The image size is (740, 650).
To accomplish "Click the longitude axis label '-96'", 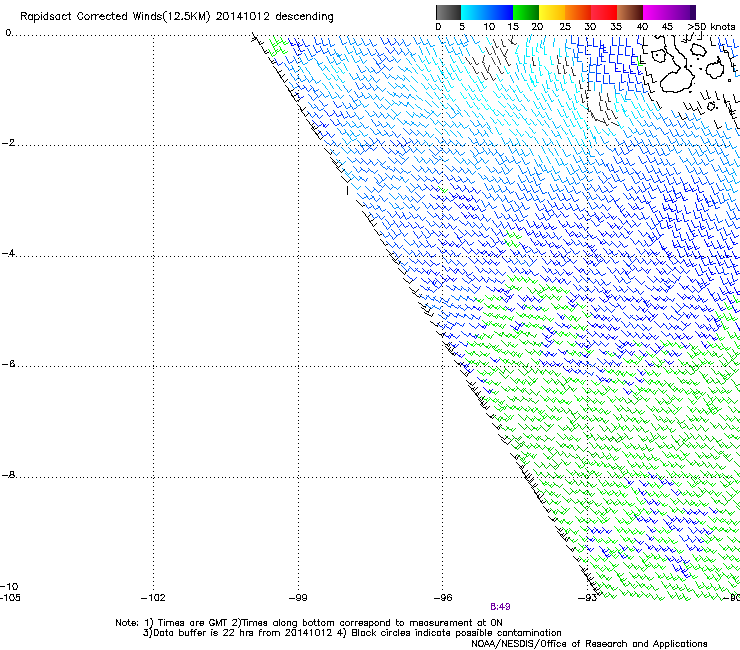I will click(443, 598).
